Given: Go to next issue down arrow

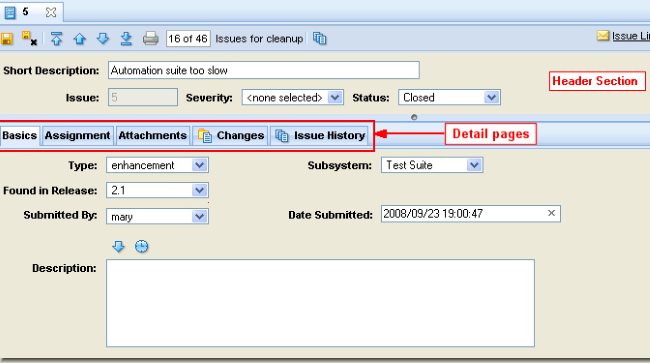Looking at the screenshot, I should pyautogui.click(x=103, y=39).
